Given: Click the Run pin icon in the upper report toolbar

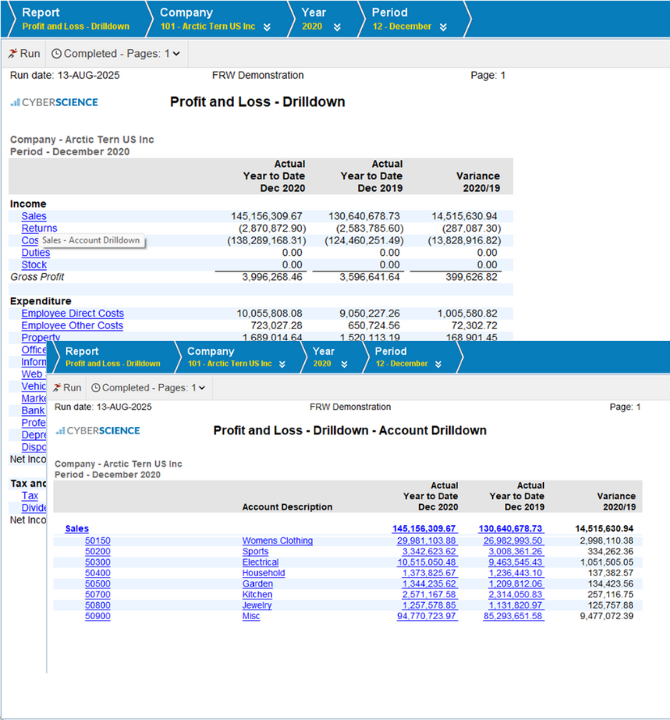Looking at the screenshot, I should point(13,54).
